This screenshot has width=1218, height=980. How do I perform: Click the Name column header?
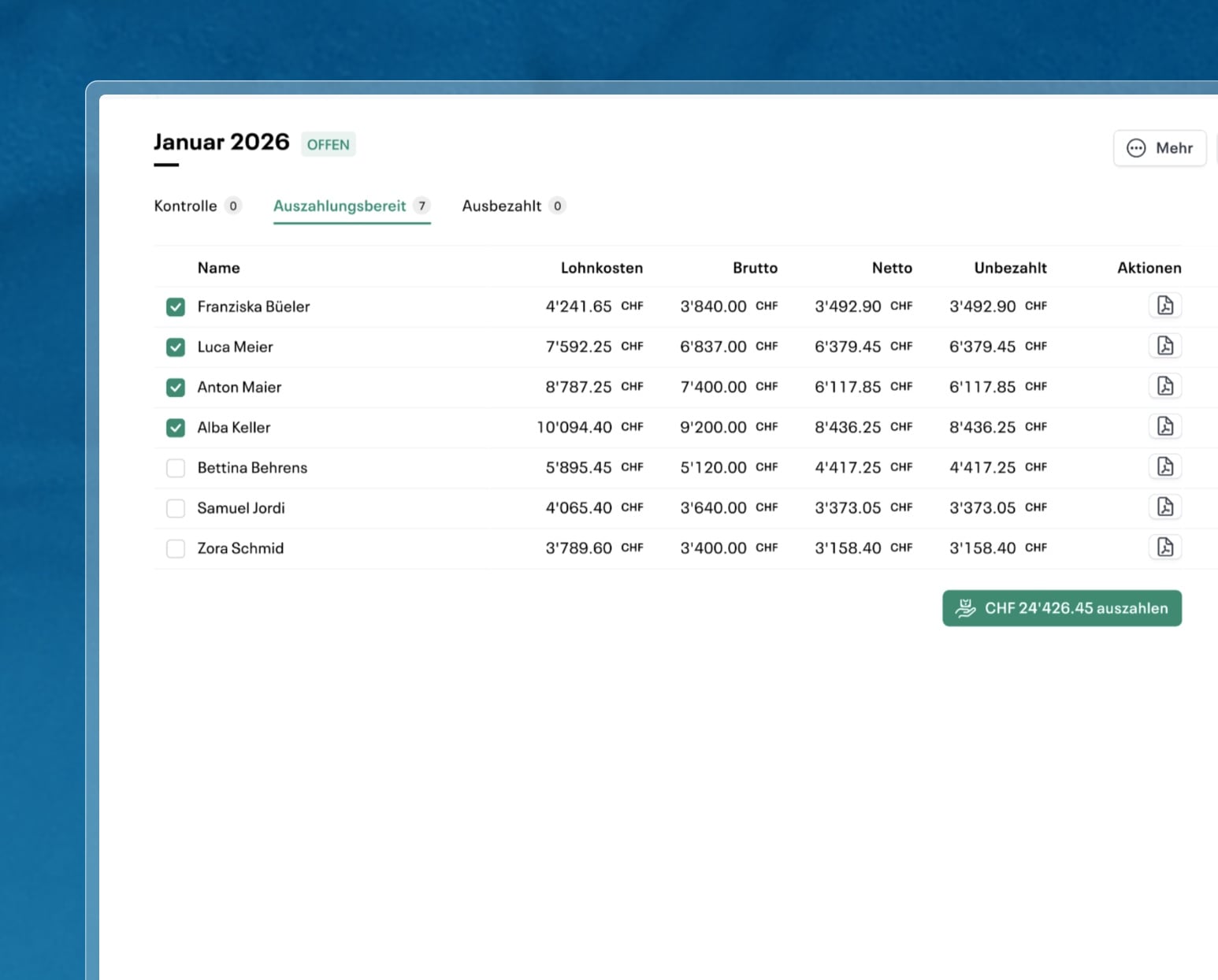tap(219, 268)
